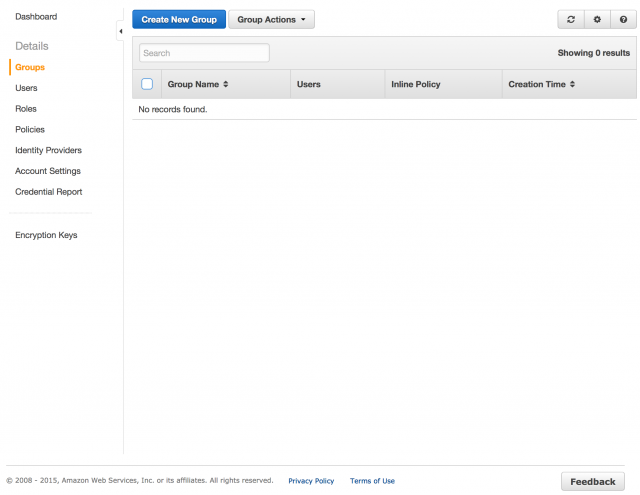Click into the Search groups field

(x=204, y=53)
